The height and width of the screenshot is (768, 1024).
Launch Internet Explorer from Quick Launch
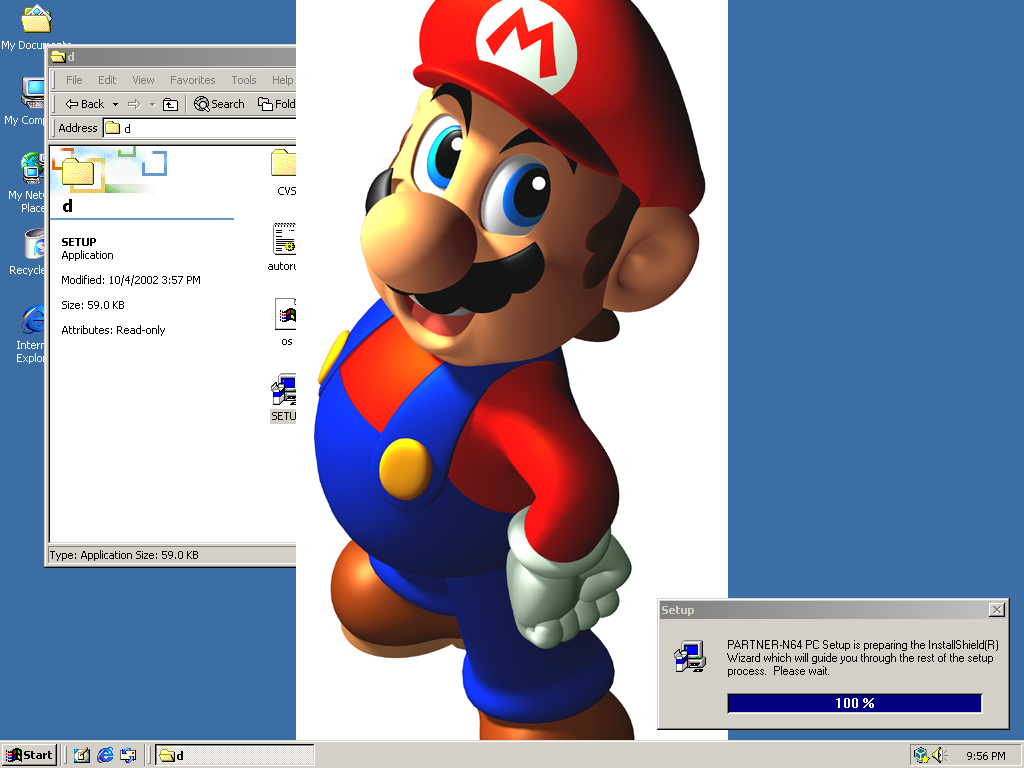(105, 755)
